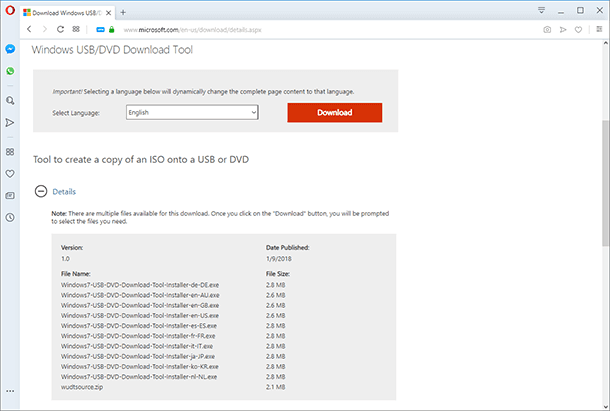Click the installer-fr-FR.exe file name
Viewport: 610px width, 411px height.
pos(138,335)
